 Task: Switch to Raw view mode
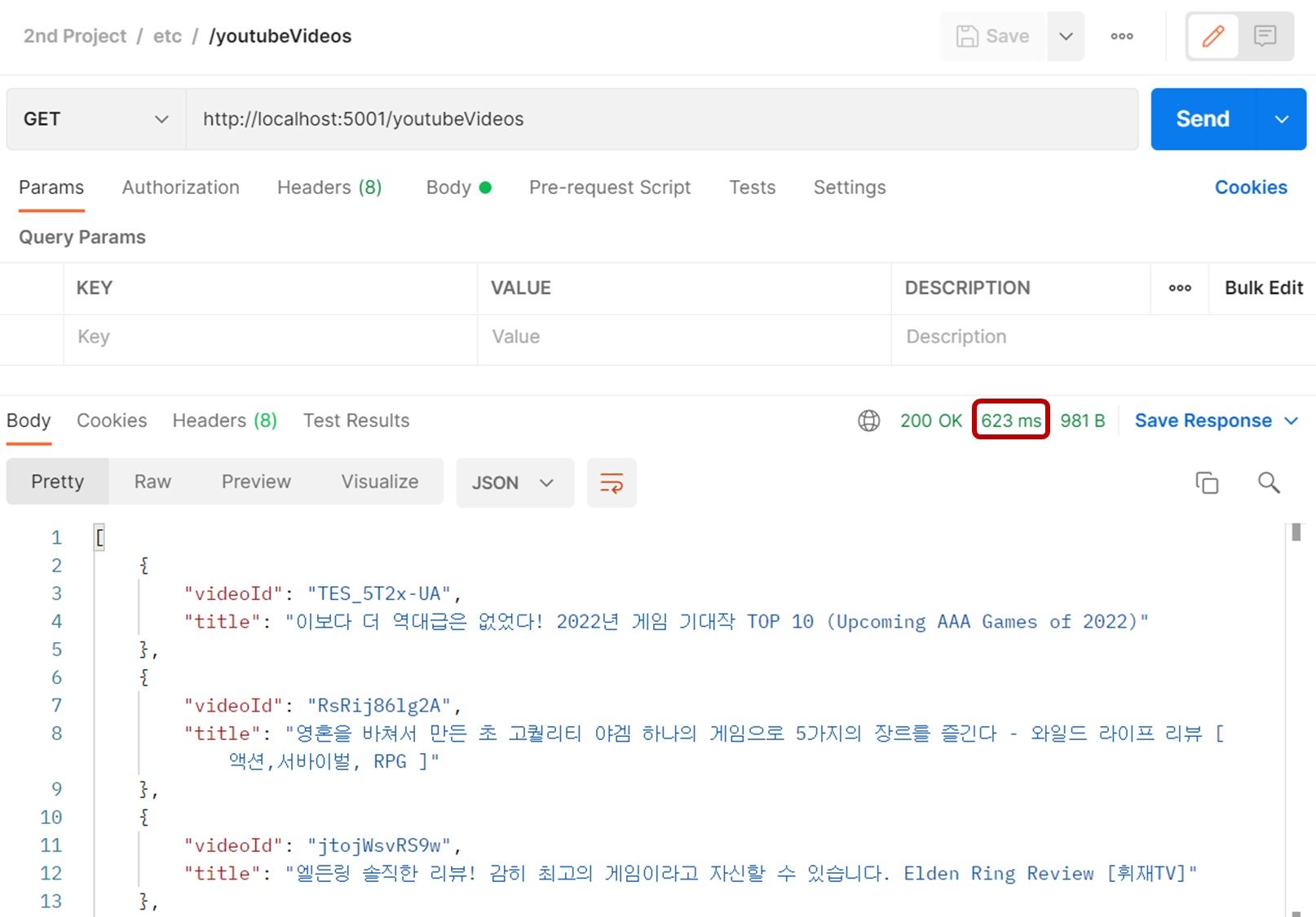[x=152, y=482]
